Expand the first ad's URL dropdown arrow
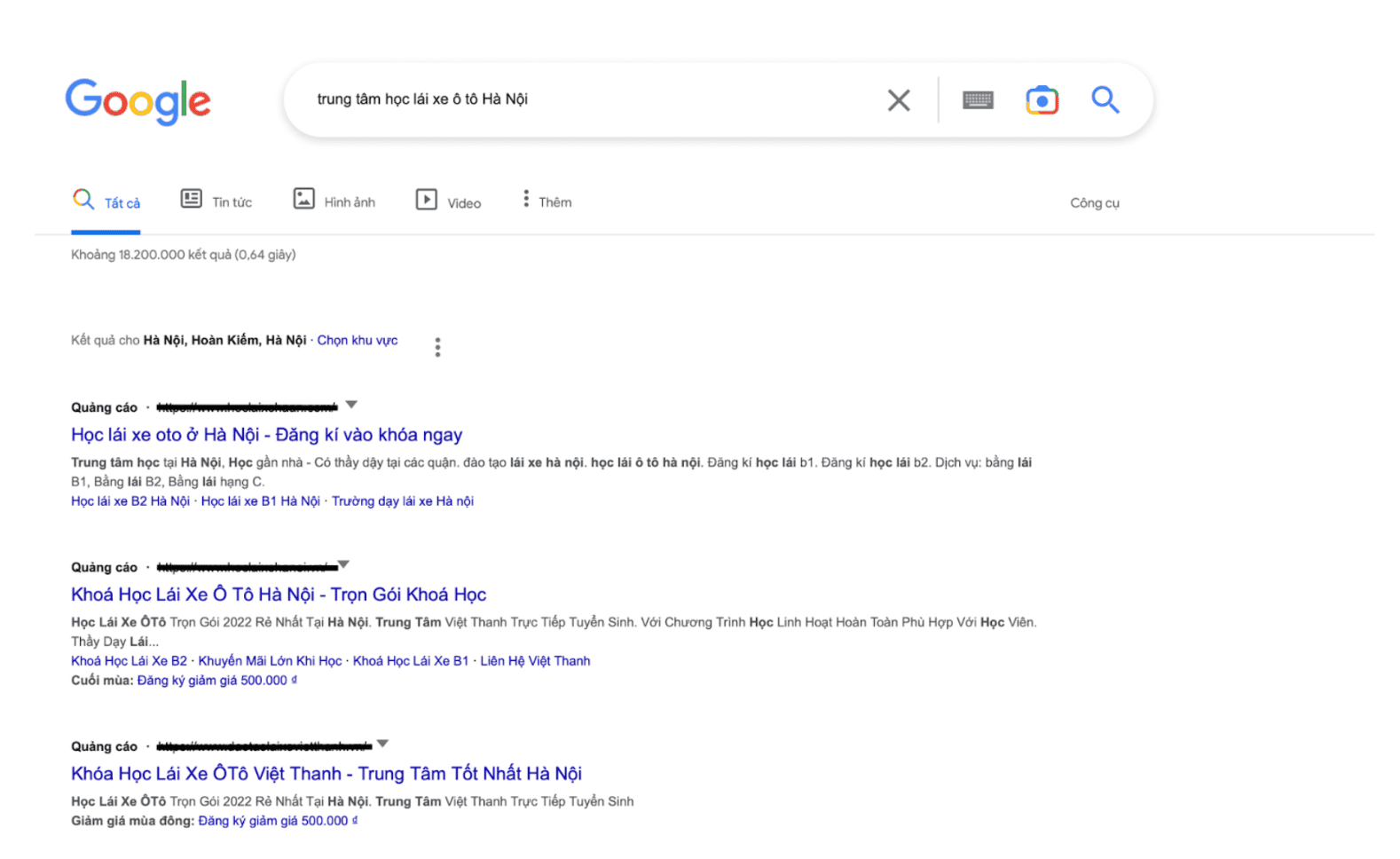Image resolution: width=1400 pixels, height=859 pixels. tap(351, 405)
